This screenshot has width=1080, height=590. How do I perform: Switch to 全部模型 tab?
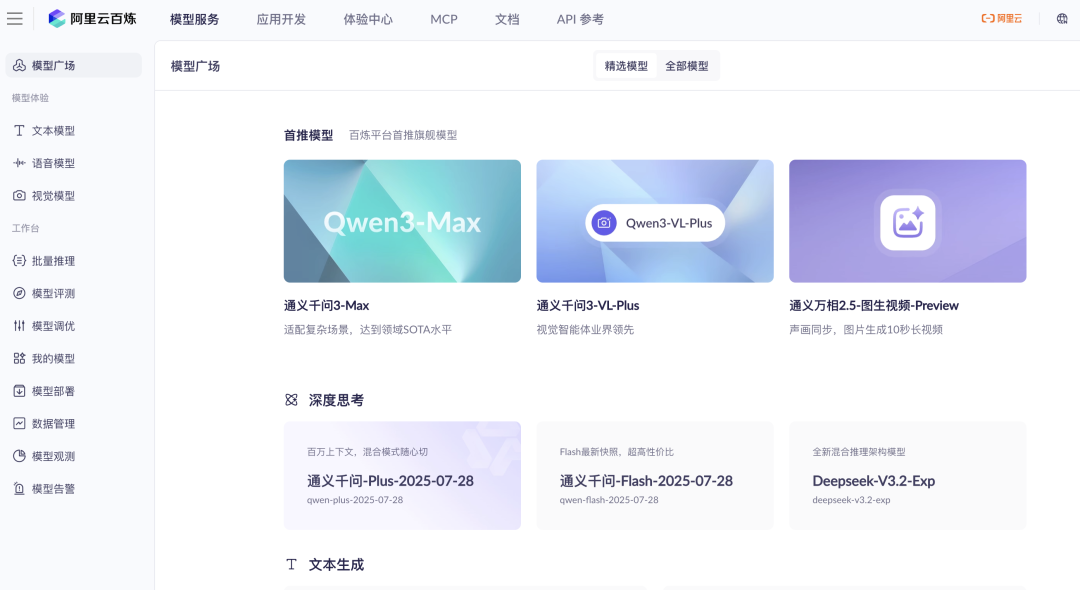coord(687,66)
